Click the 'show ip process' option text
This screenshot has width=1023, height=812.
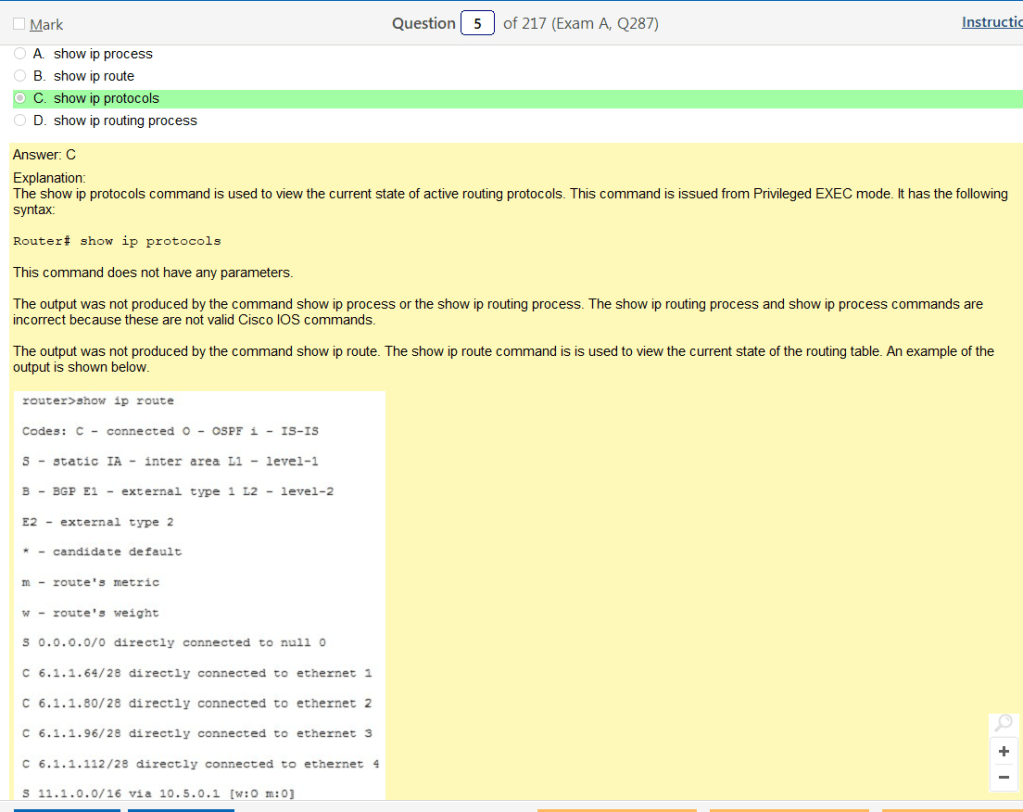point(103,54)
